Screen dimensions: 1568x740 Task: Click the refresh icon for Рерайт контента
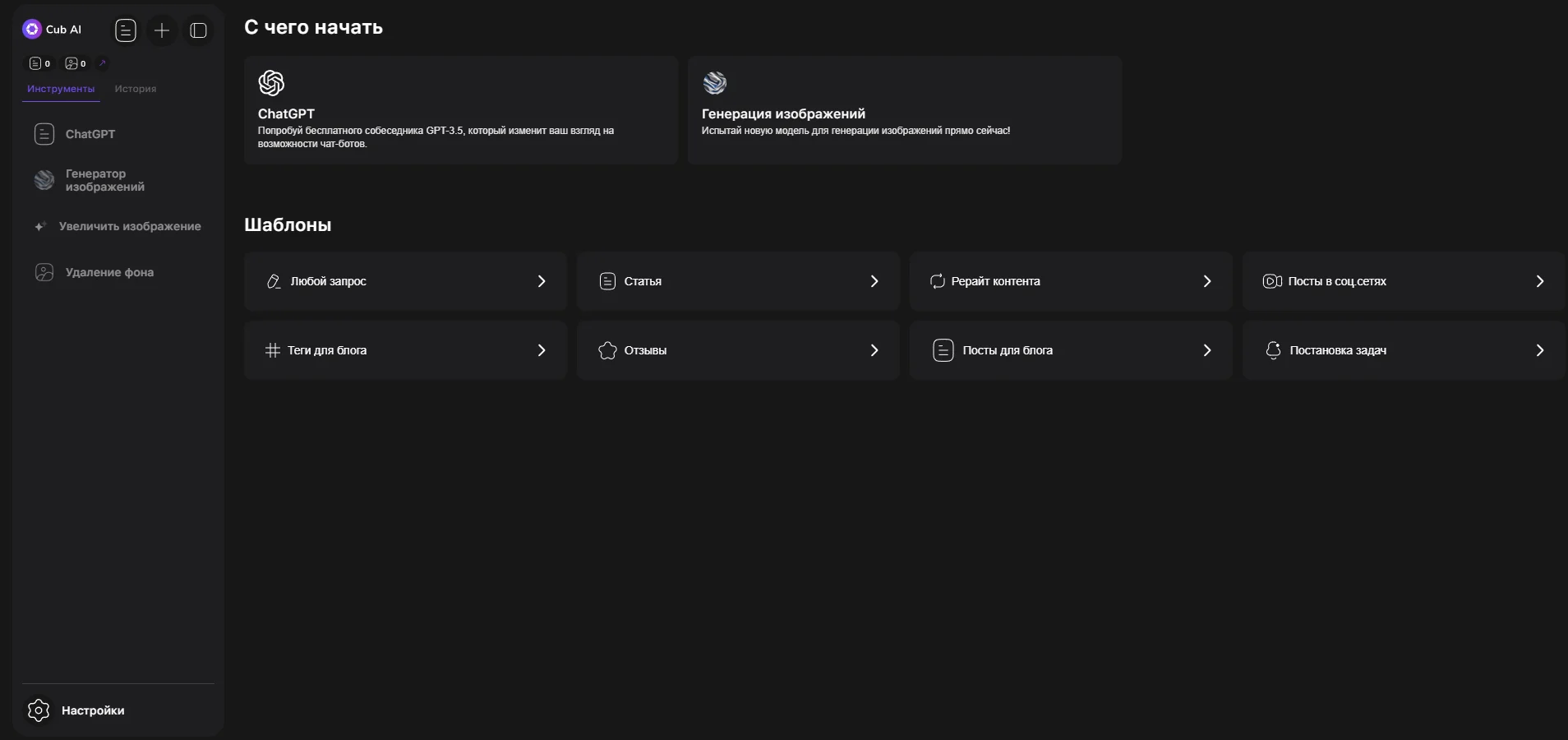937,281
